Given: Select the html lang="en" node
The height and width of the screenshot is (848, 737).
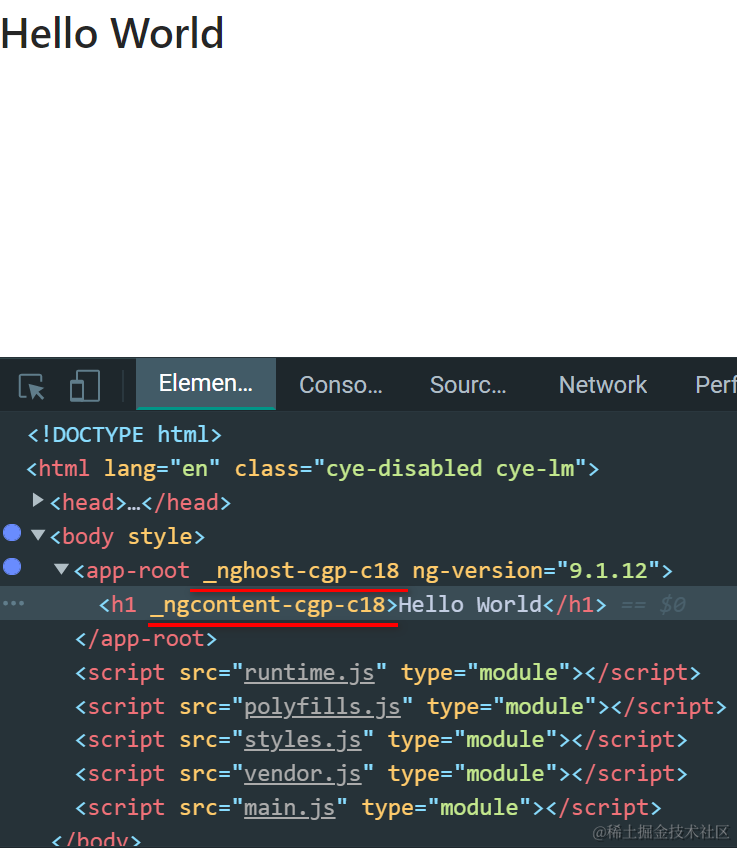Looking at the screenshot, I should (x=313, y=468).
